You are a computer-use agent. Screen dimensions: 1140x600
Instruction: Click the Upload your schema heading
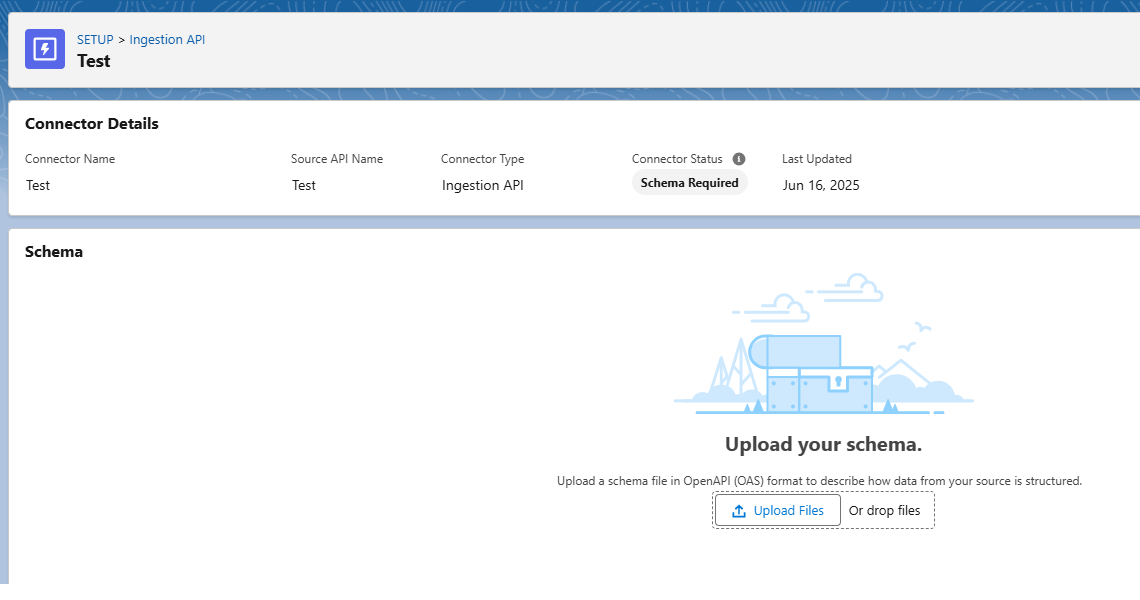[823, 444]
